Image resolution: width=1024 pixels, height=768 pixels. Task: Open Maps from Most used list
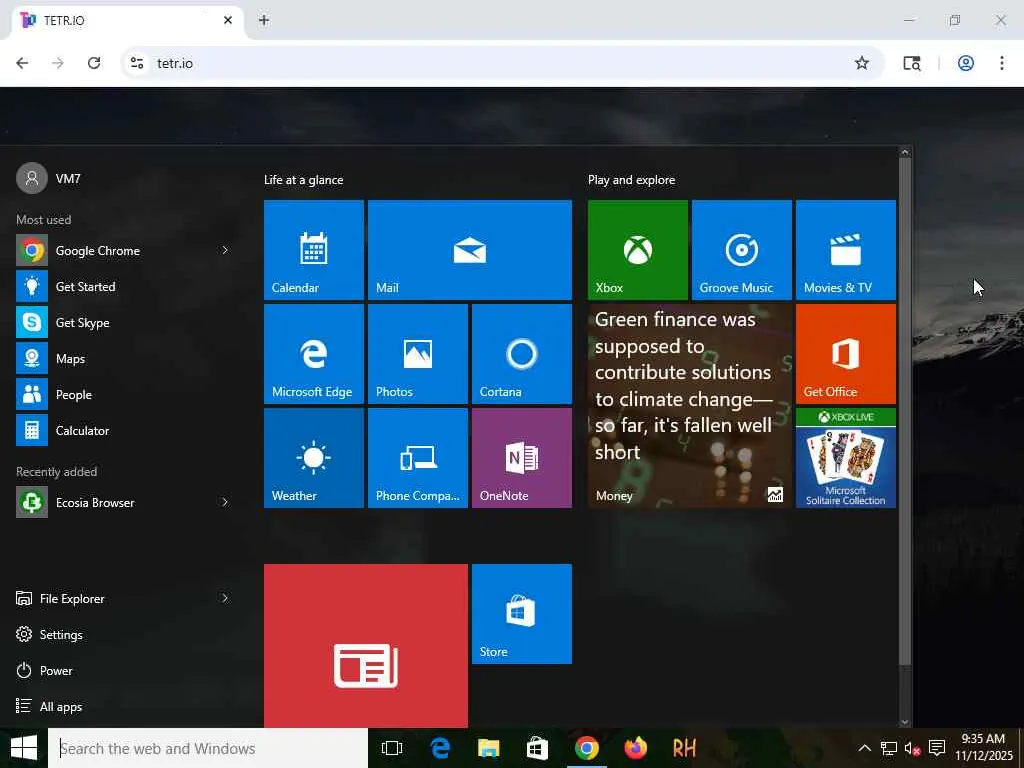(x=124, y=358)
